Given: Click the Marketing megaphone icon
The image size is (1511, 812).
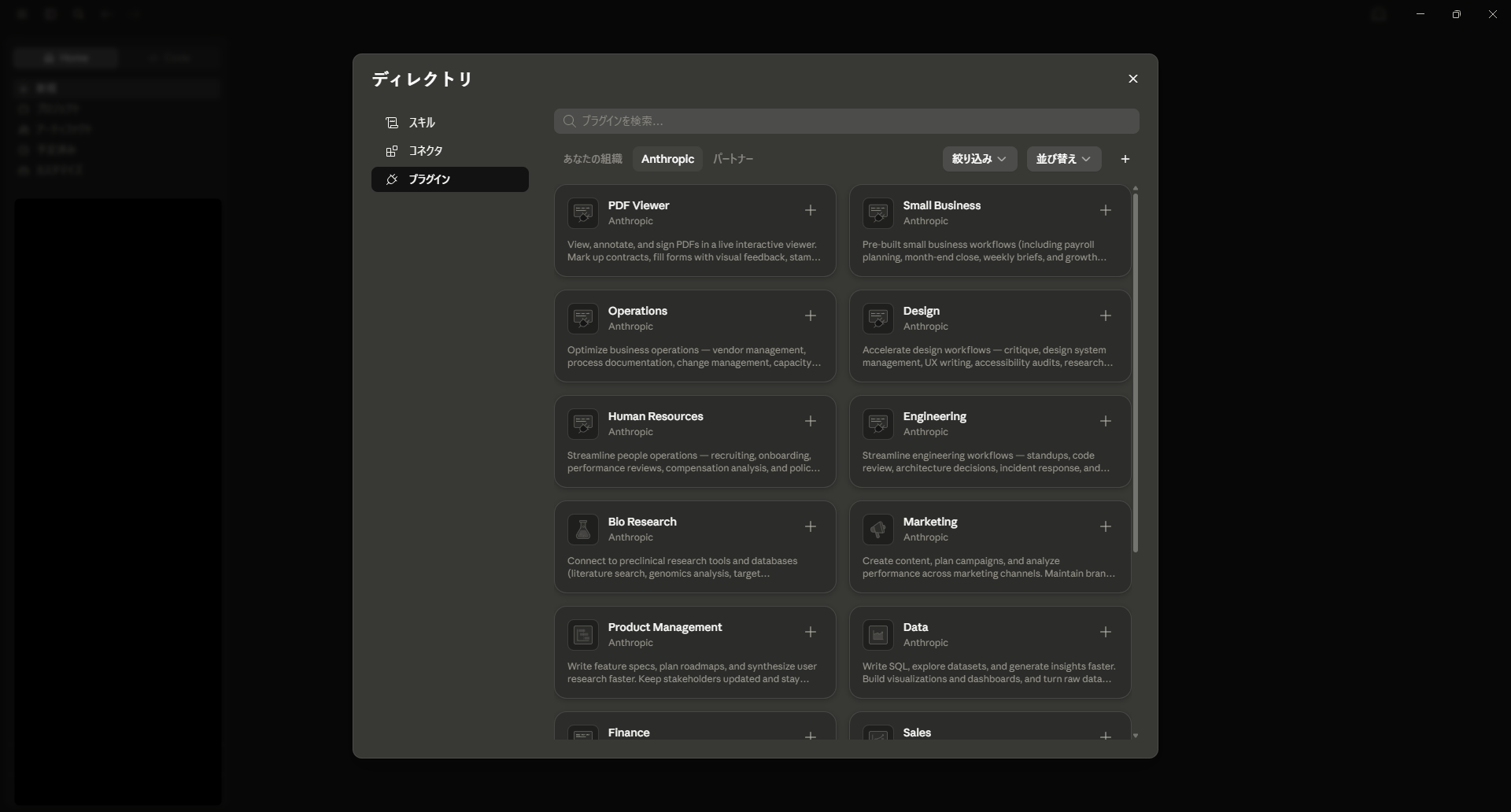Looking at the screenshot, I should [x=878, y=530].
